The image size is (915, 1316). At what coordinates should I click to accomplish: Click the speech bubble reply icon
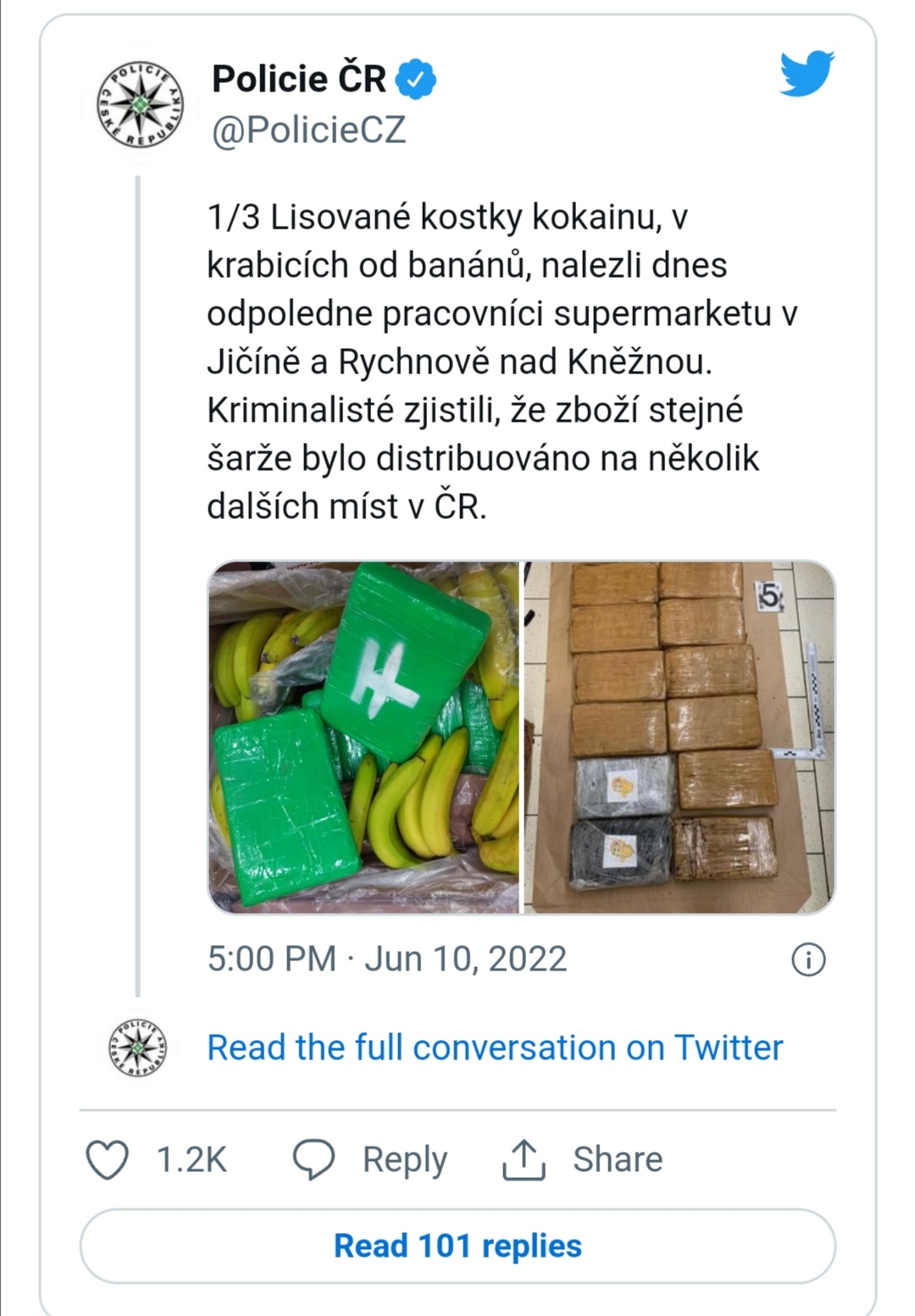click(x=313, y=1159)
